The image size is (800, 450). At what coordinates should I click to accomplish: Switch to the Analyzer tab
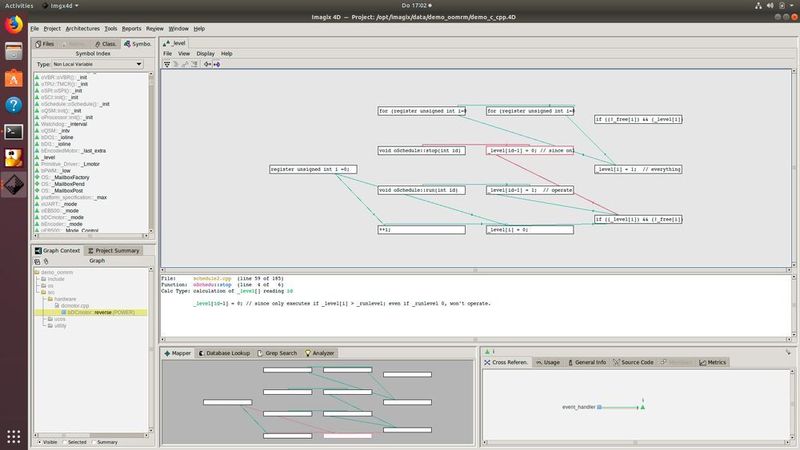pyautogui.click(x=319, y=353)
